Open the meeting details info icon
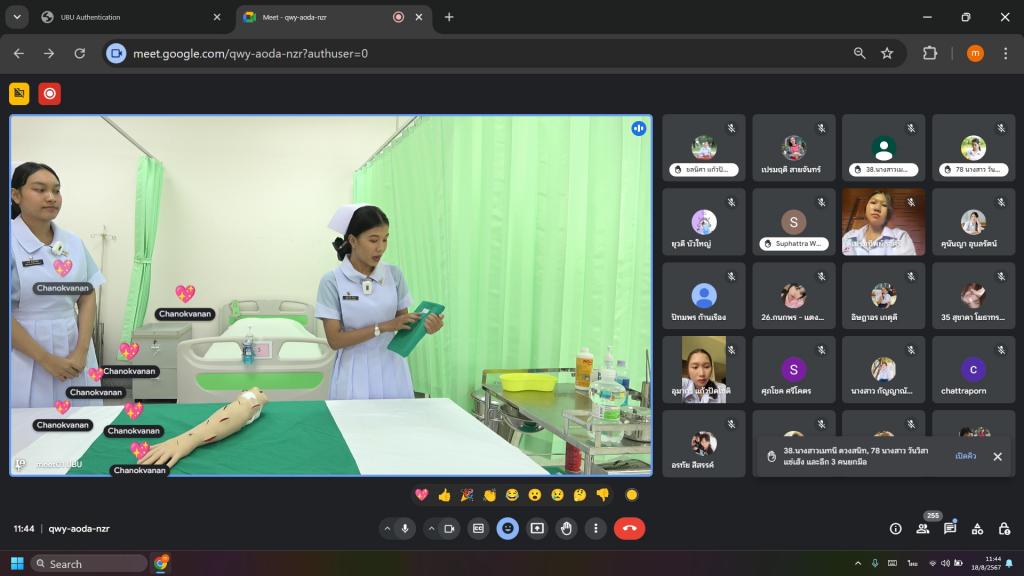The height and width of the screenshot is (576, 1024). click(x=896, y=528)
